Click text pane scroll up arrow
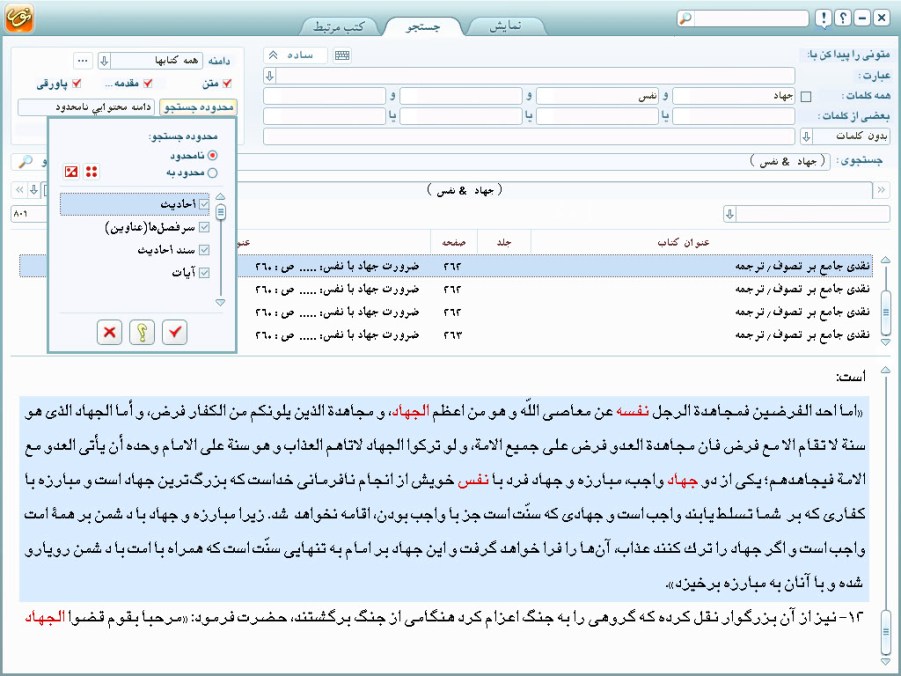 click(x=885, y=370)
